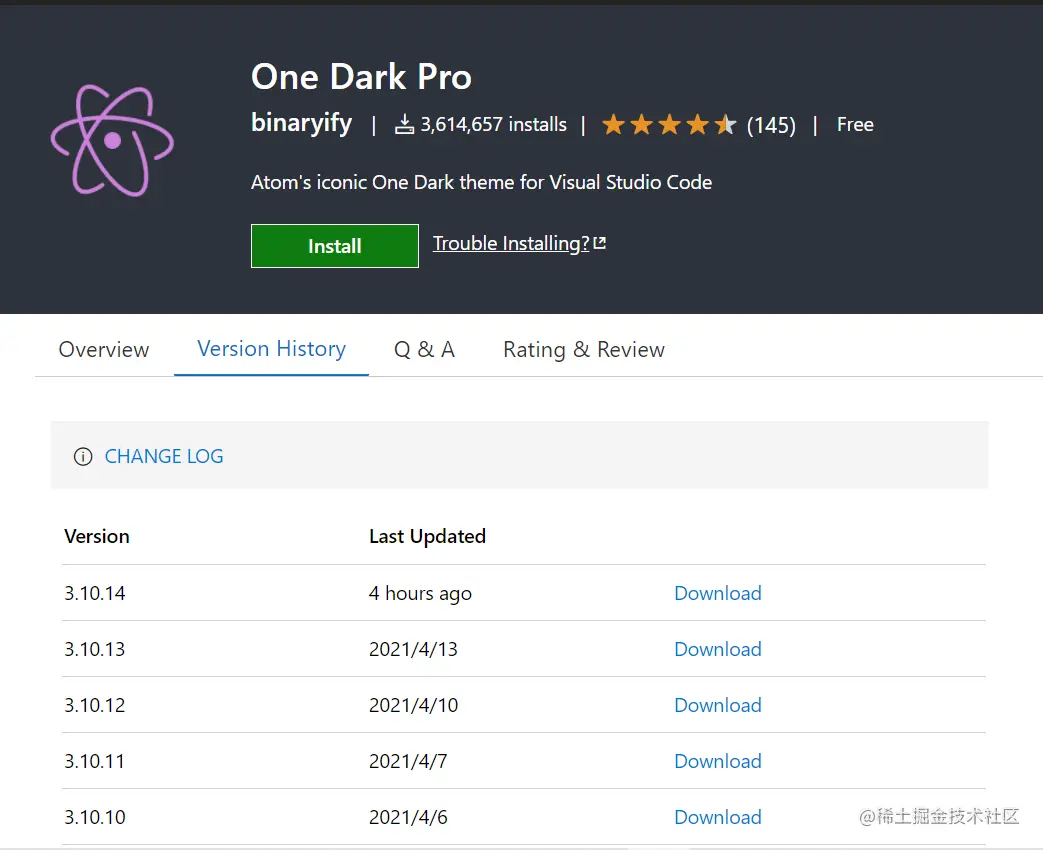This screenshot has width=1043, height=850.
Task: Click the One Dark Pro title
Action: click(361, 77)
